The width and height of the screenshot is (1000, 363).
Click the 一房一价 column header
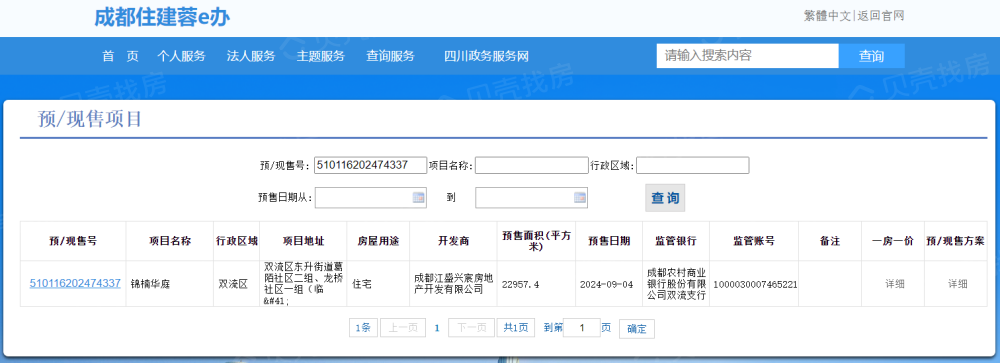click(x=893, y=241)
